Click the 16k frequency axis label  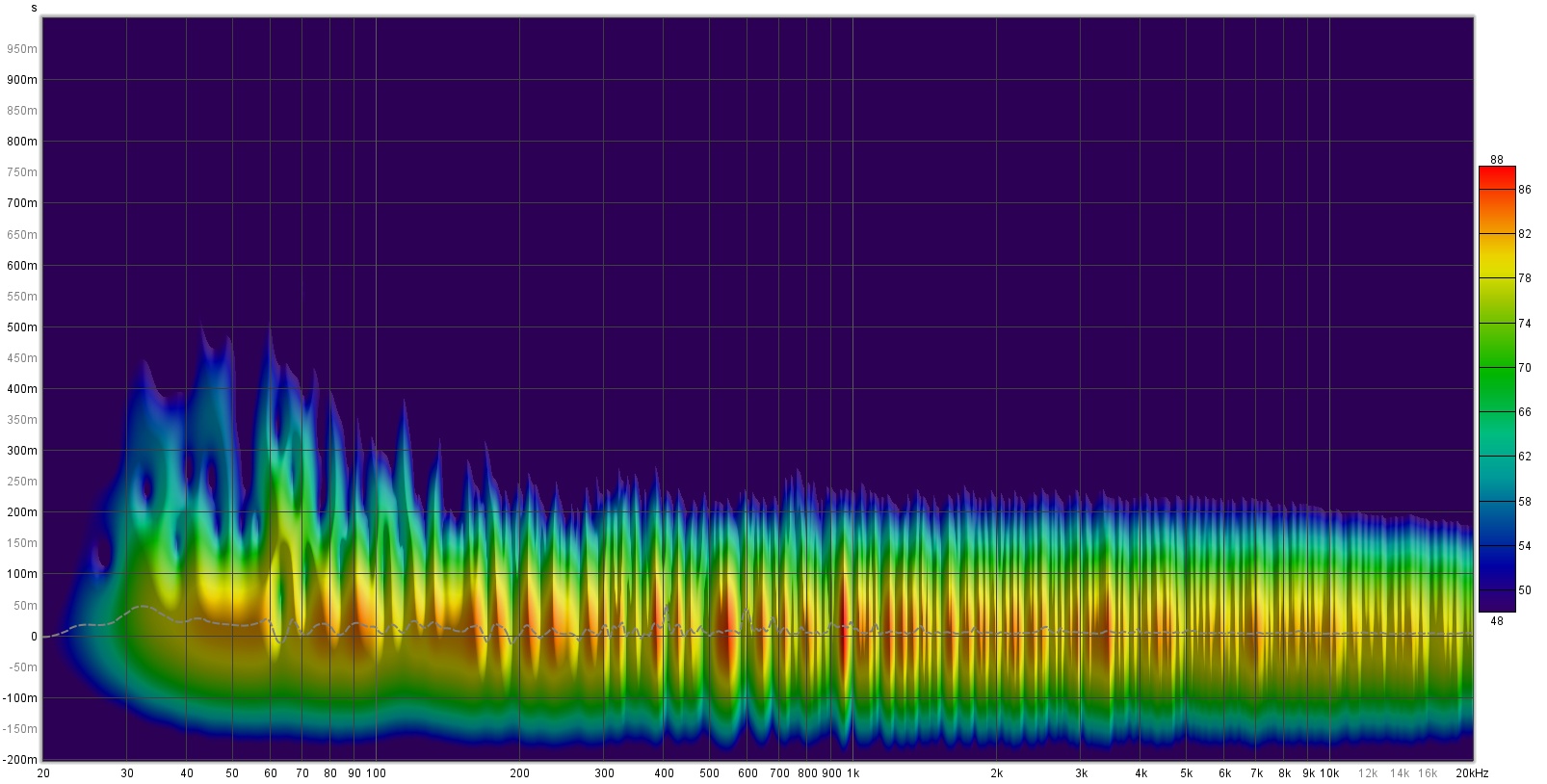coord(1428,773)
